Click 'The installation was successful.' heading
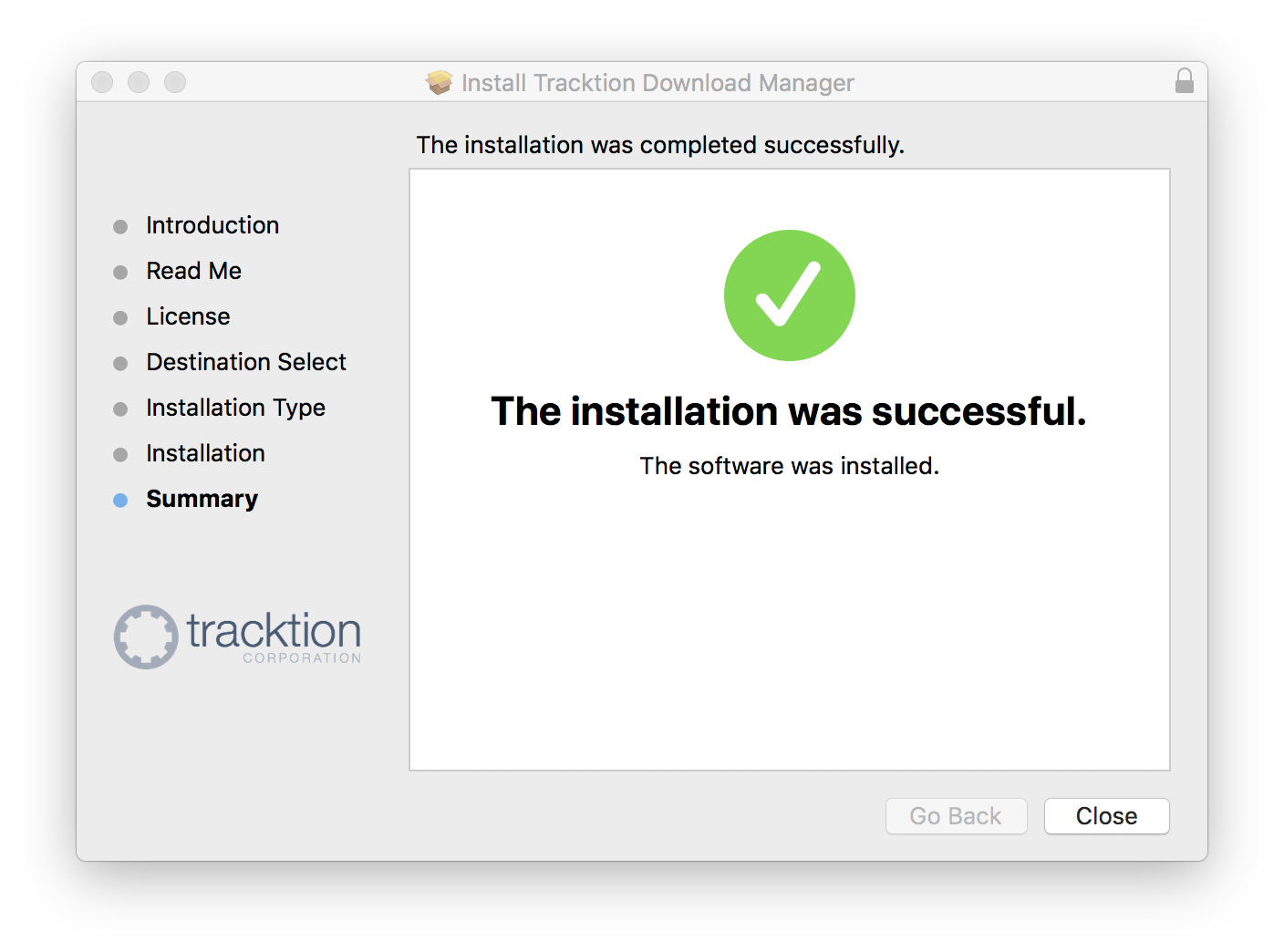1284x952 pixels. 789,411
